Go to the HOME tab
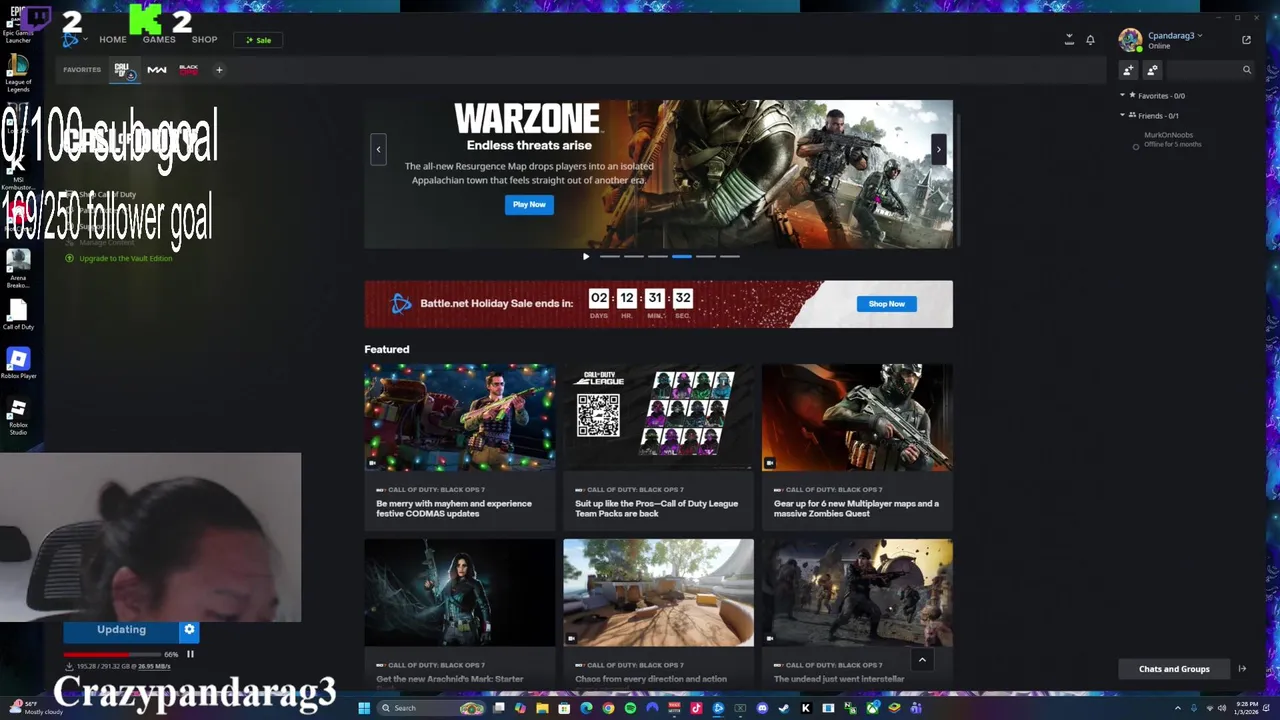Image resolution: width=1280 pixels, height=720 pixels. [x=113, y=40]
